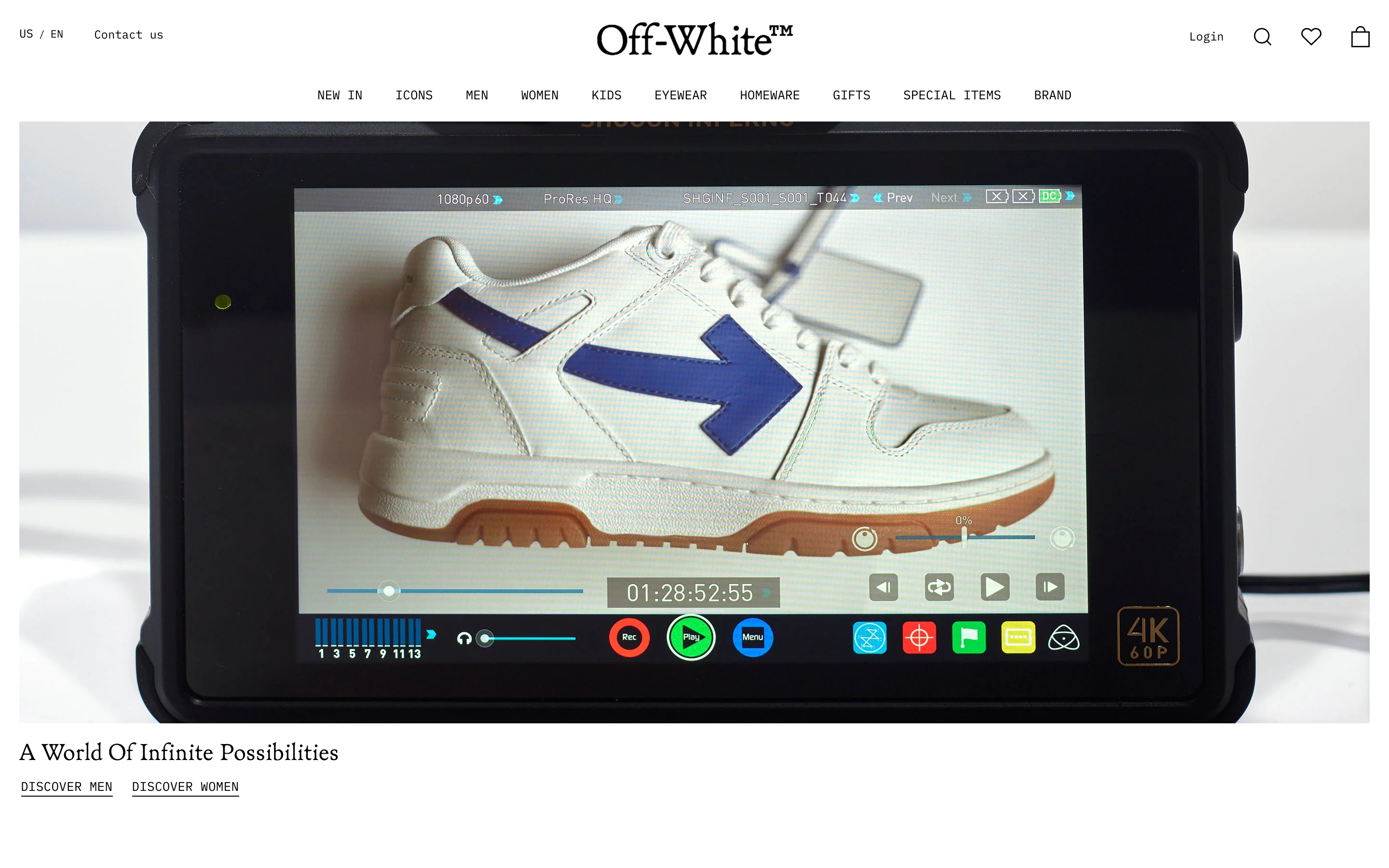Viewport: 1389px width, 868px height.
Task: Open the US / EN region selector
Action: point(41,34)
